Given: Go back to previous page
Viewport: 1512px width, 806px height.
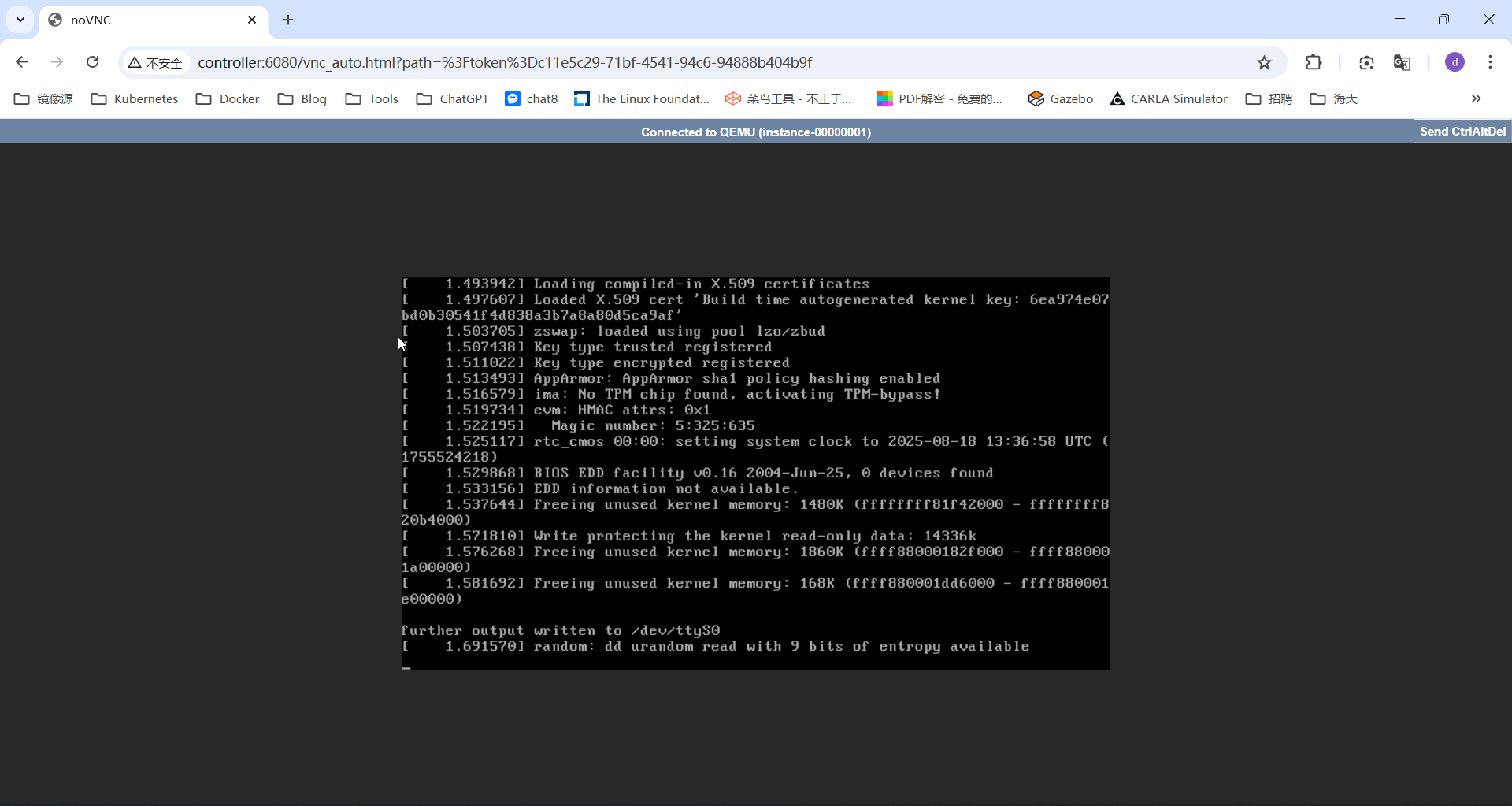Looking at the screenshot, I should click(22, 62).
